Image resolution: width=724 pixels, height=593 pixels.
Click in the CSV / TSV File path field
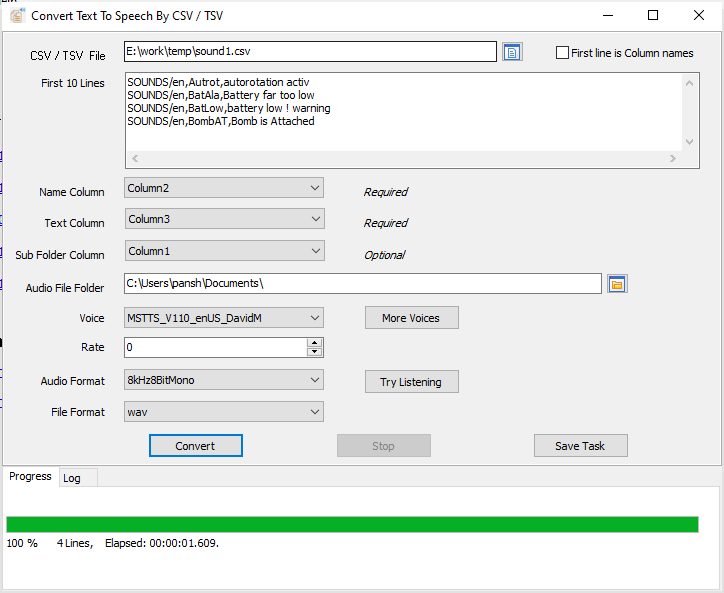(310, 51)
